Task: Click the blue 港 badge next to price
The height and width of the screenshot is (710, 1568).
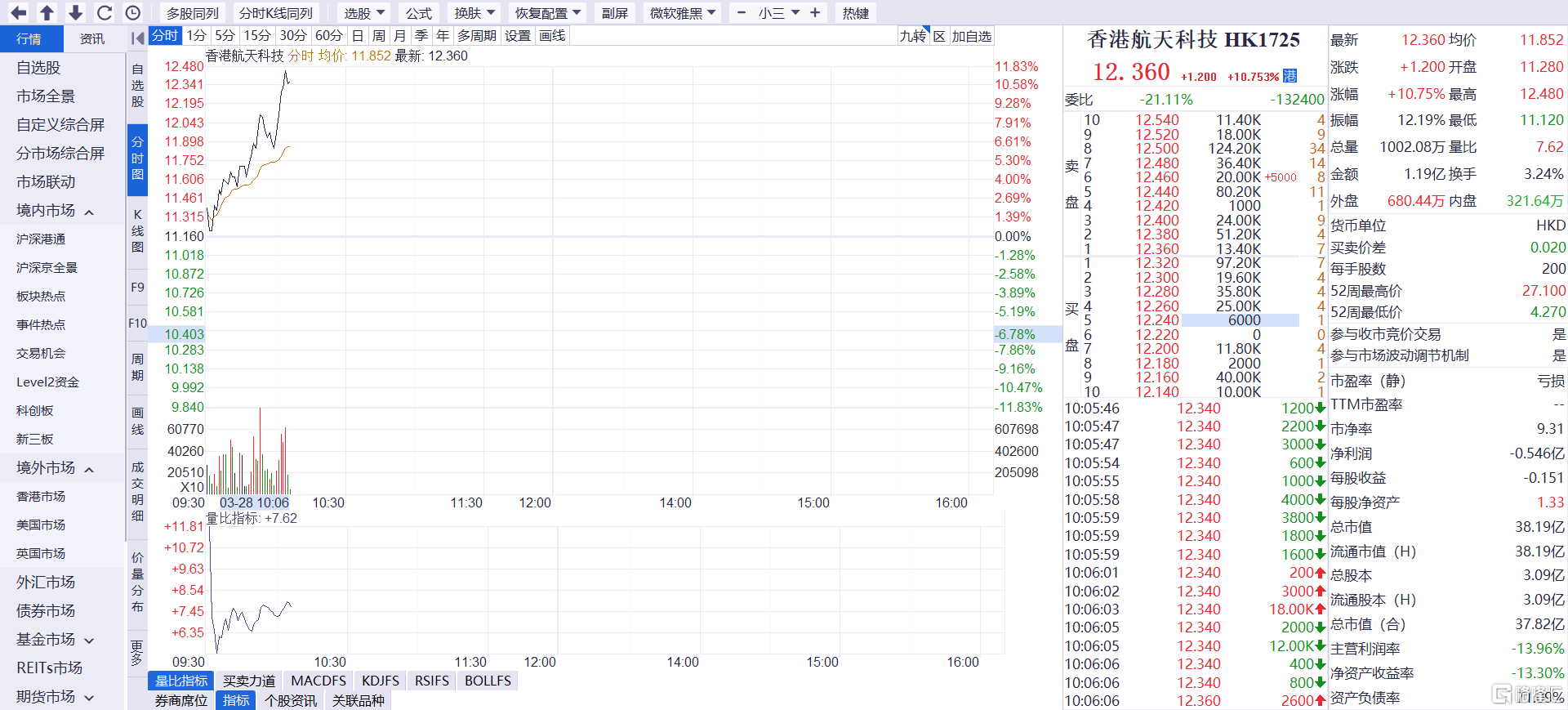Action: click(x=1290, y=76)
